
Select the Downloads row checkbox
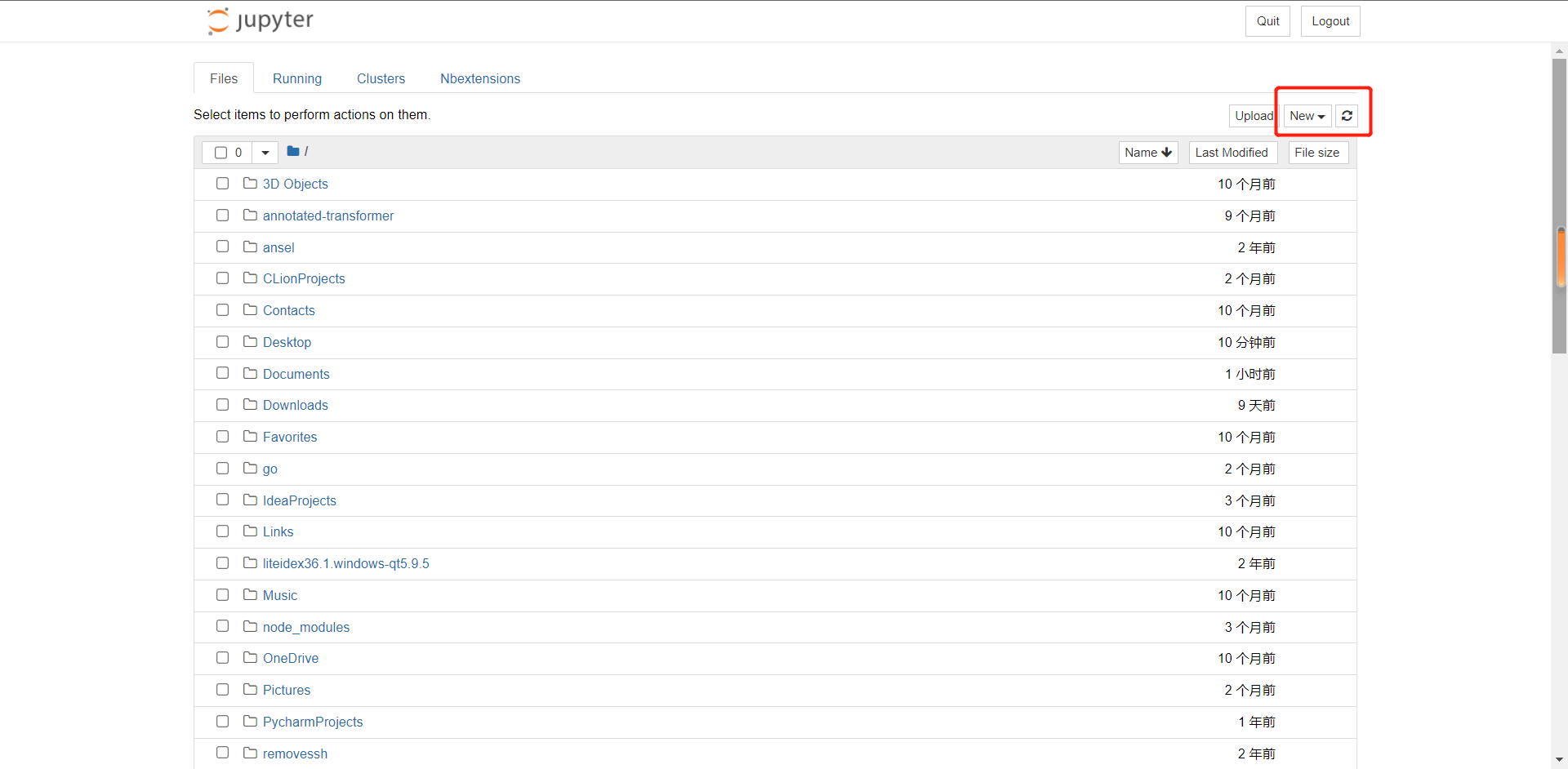pos(222,405)
